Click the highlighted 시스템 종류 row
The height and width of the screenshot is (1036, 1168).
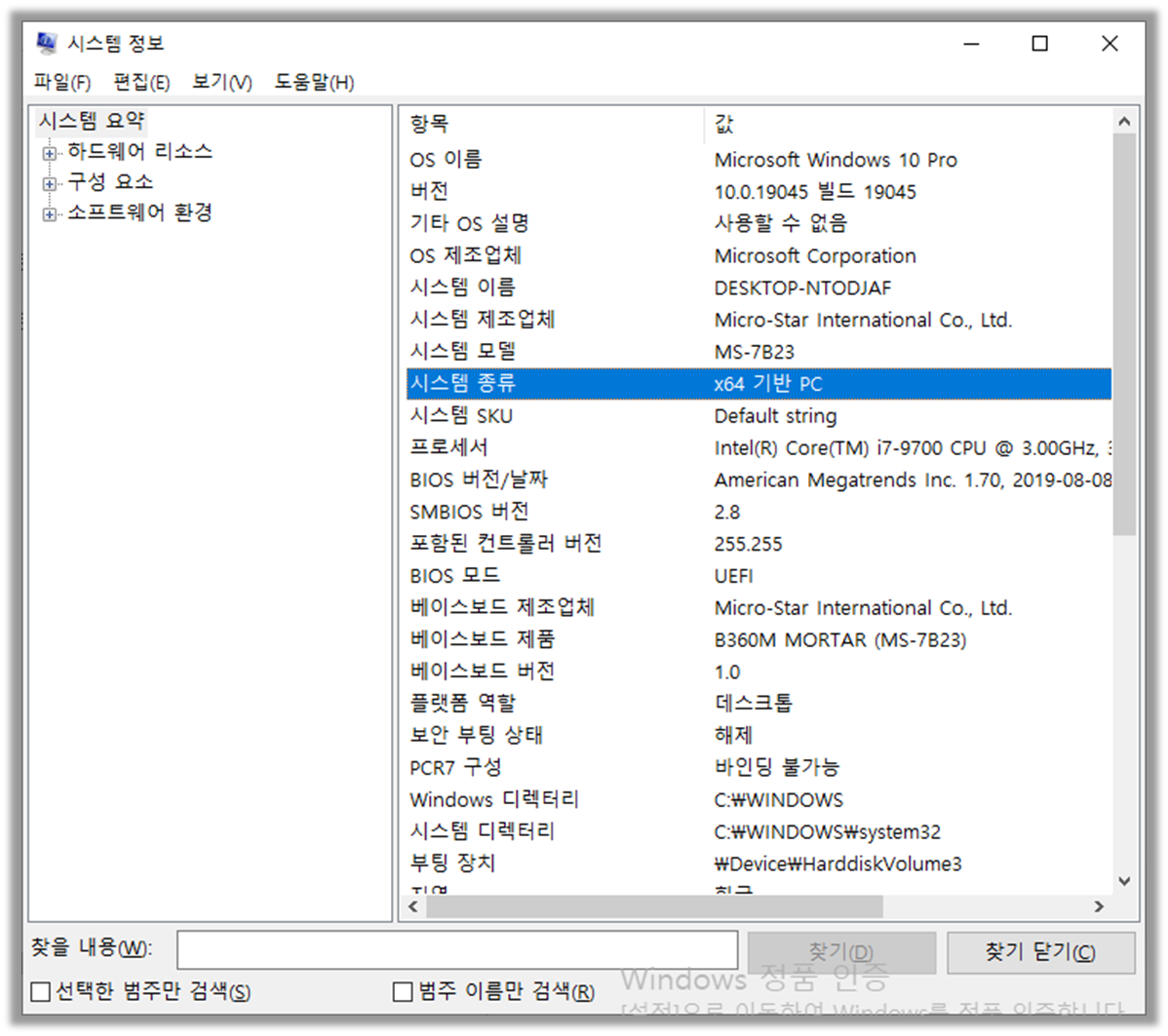tap(759, 384)
